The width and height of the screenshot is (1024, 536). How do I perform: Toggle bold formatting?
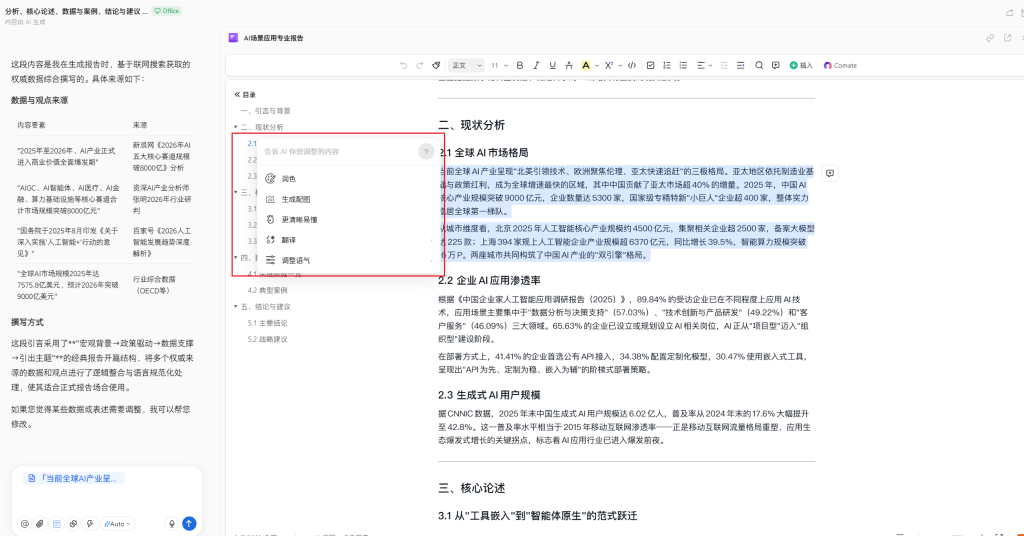(520, 65)
